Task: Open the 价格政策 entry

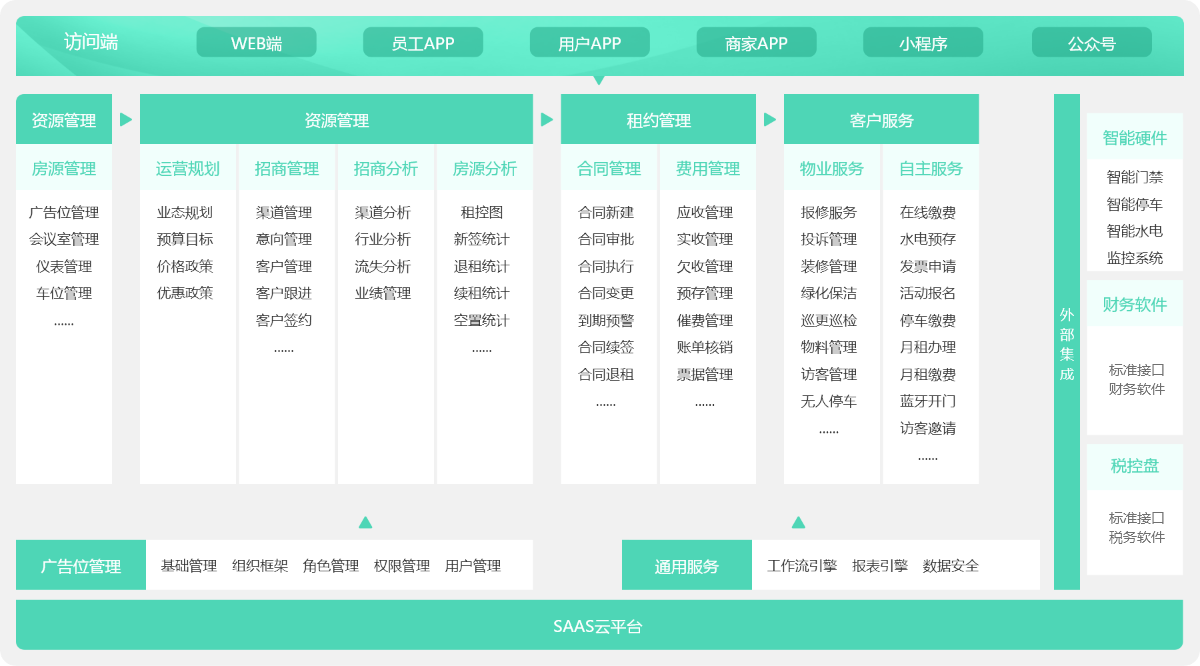Action: [x=185, y=266]
